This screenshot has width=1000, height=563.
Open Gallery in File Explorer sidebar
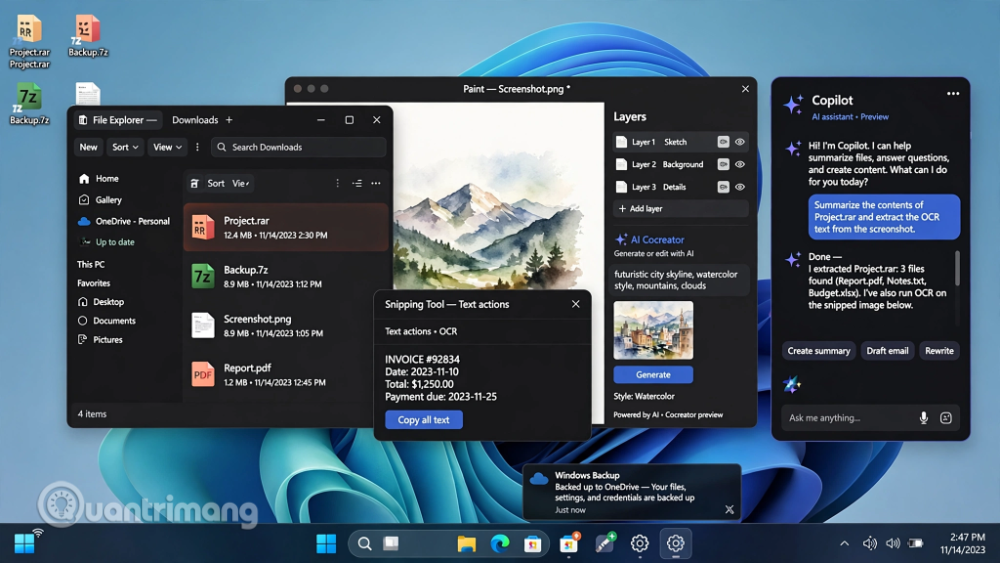(x=99, y=200)
